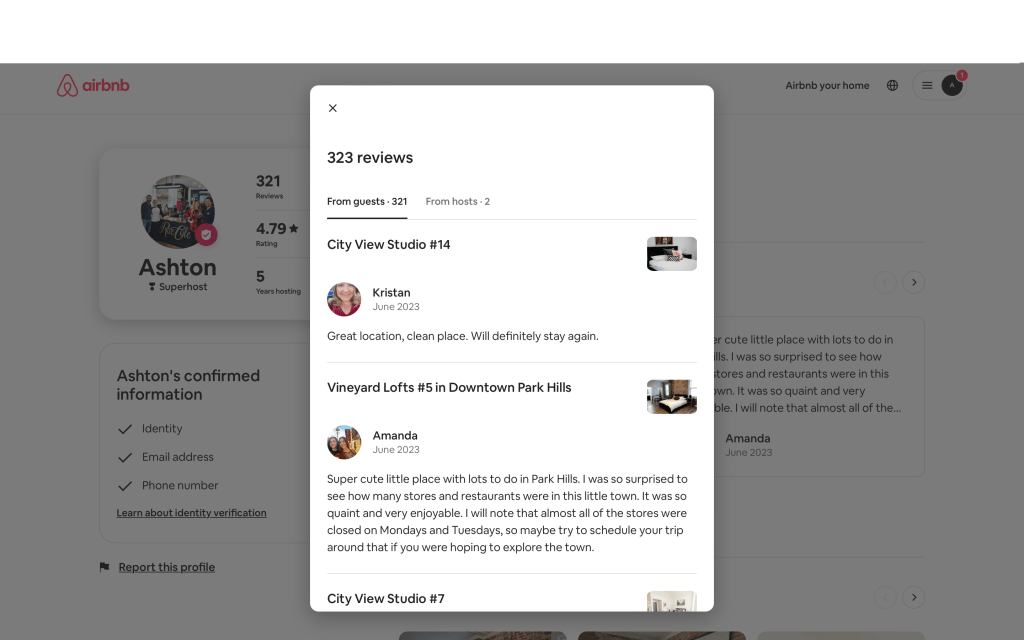Open the hamburger account menu
Image resolution: width=1024 pixels, height=640 pixels.
tap(927, 86)
